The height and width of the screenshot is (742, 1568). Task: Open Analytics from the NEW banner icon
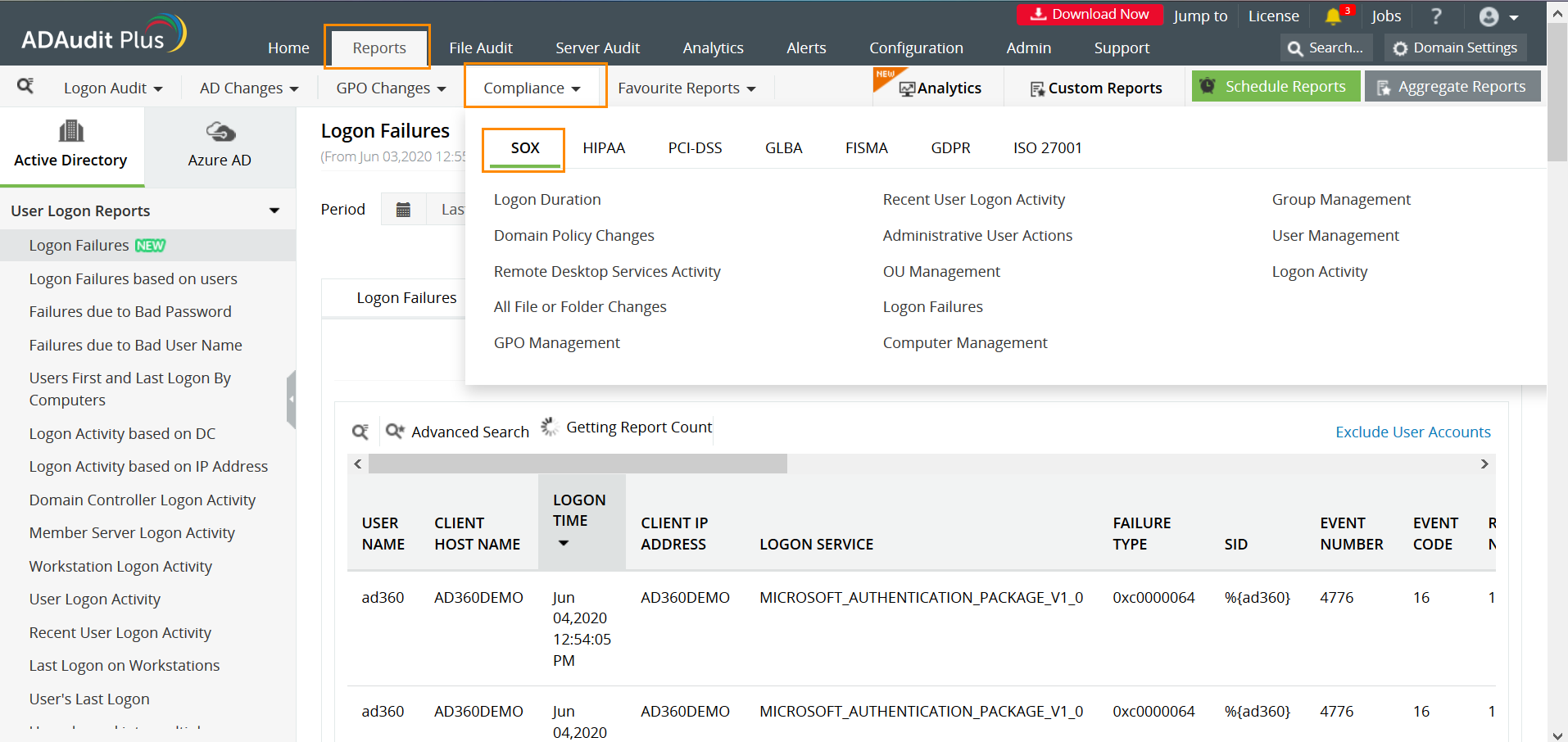tap(936, 87)
